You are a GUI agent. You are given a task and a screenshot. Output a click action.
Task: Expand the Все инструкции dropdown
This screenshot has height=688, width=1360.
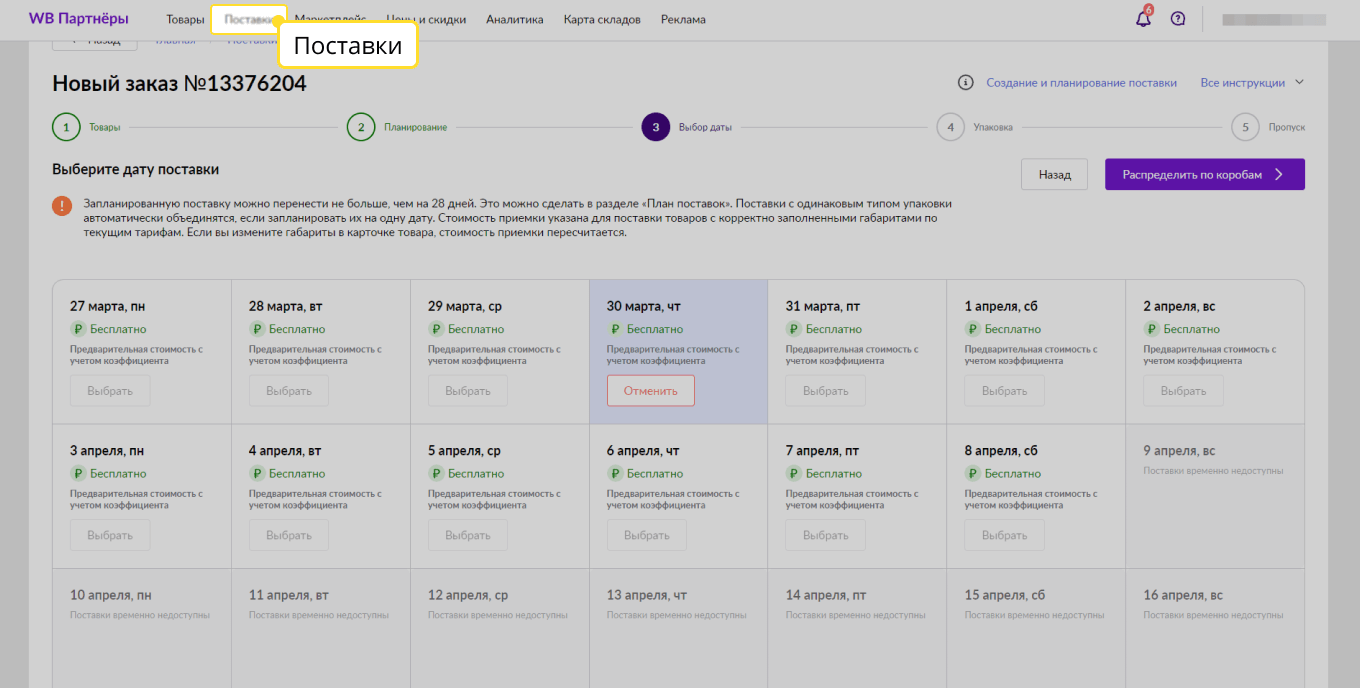(x=1252, y=83)
